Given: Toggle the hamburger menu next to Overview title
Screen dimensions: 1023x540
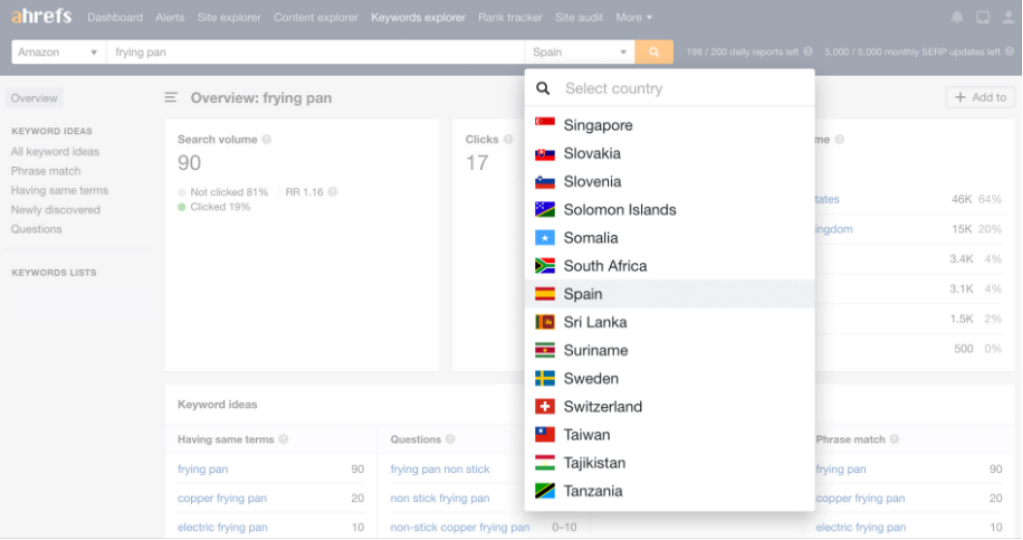Looking at the screenshot, I should [171, 98].
